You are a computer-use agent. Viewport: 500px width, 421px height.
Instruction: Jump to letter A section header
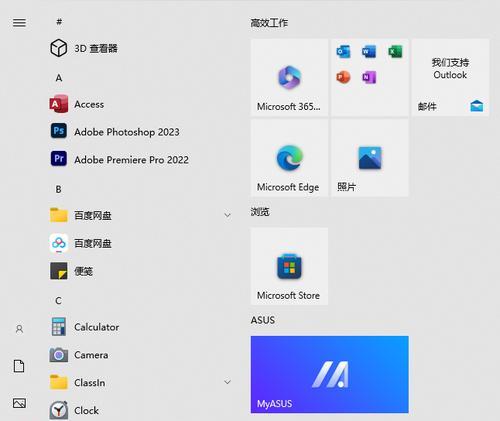[x=59, y=78]
